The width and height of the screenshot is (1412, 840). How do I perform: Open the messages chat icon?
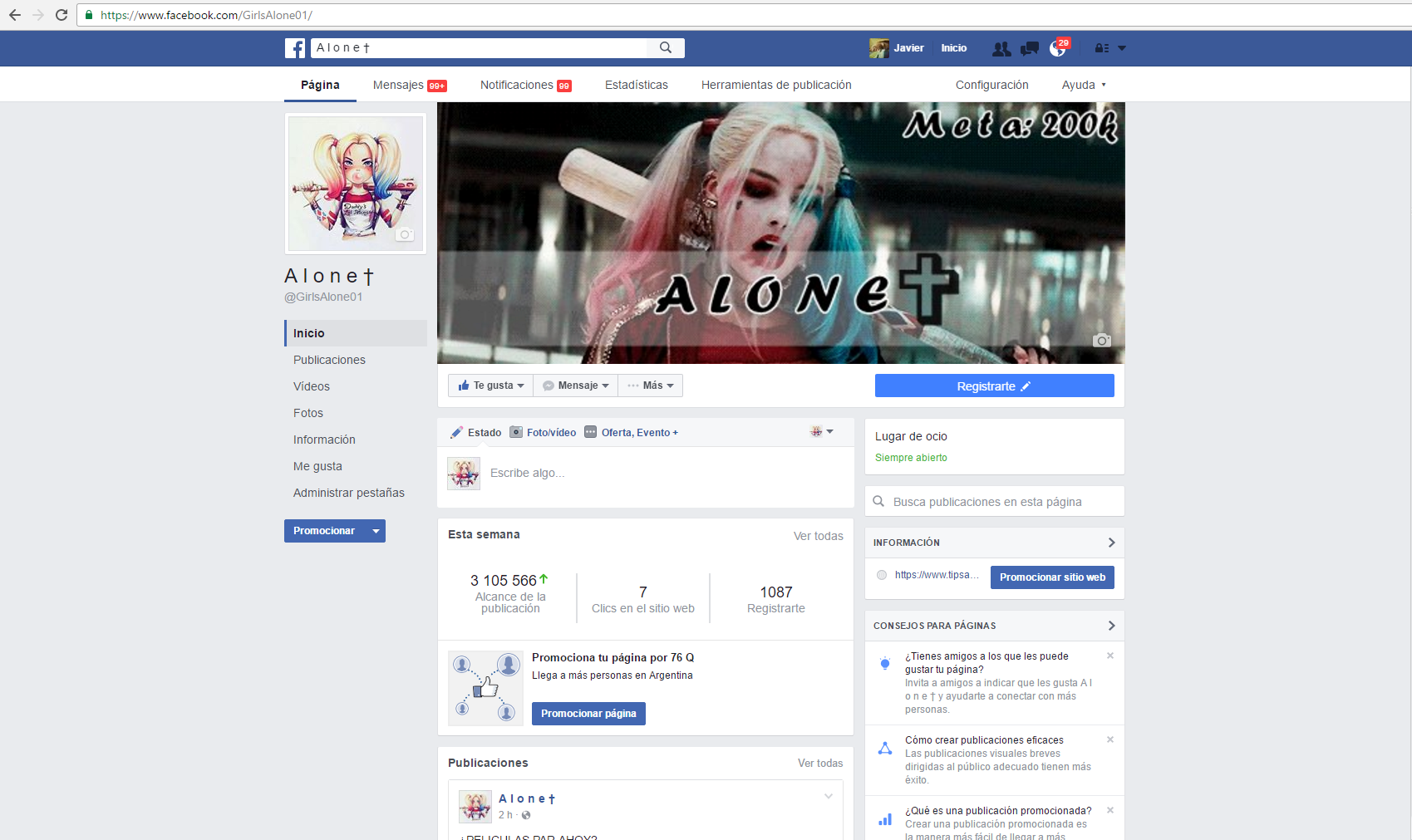click(1030, 49)
